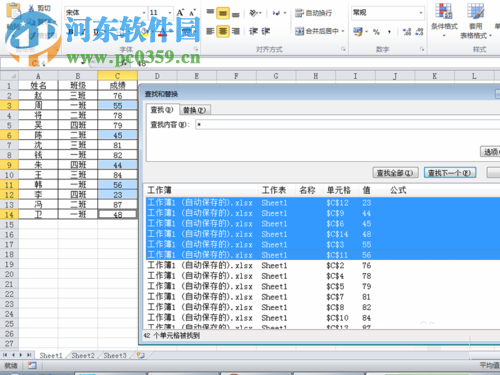Decrease the cell indent
The height and width of the screenshot is (375, 500).
[253, 31]
